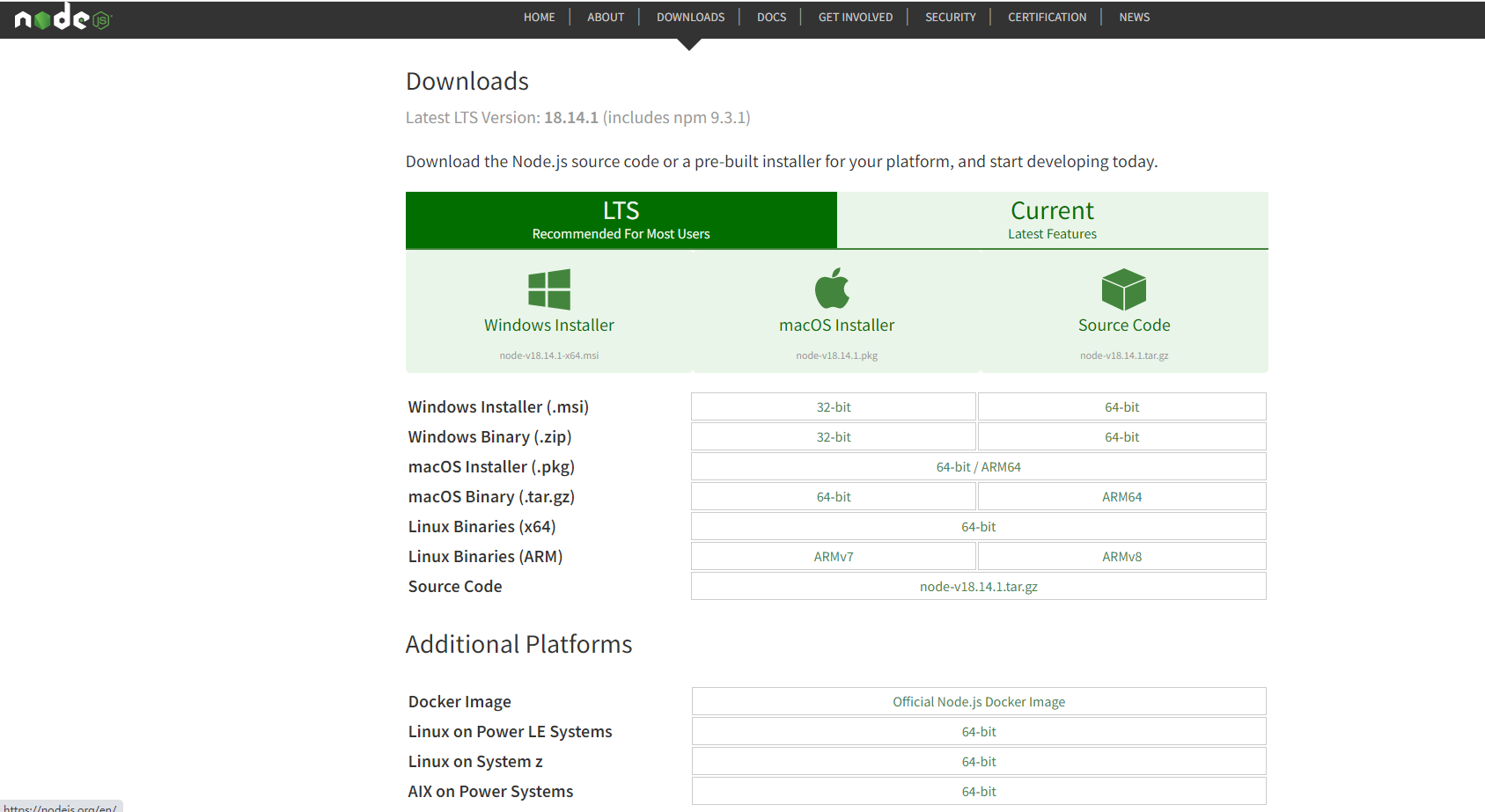1485x812 pixels.
Task: Go to the NEWS section
Action: (1135, 17)
